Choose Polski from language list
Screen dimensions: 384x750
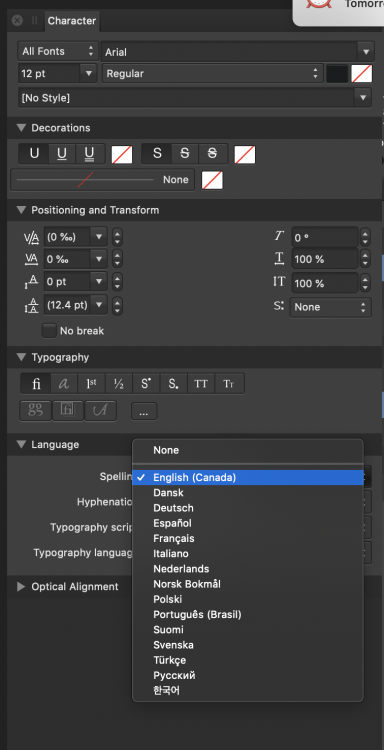click(248, 599)
